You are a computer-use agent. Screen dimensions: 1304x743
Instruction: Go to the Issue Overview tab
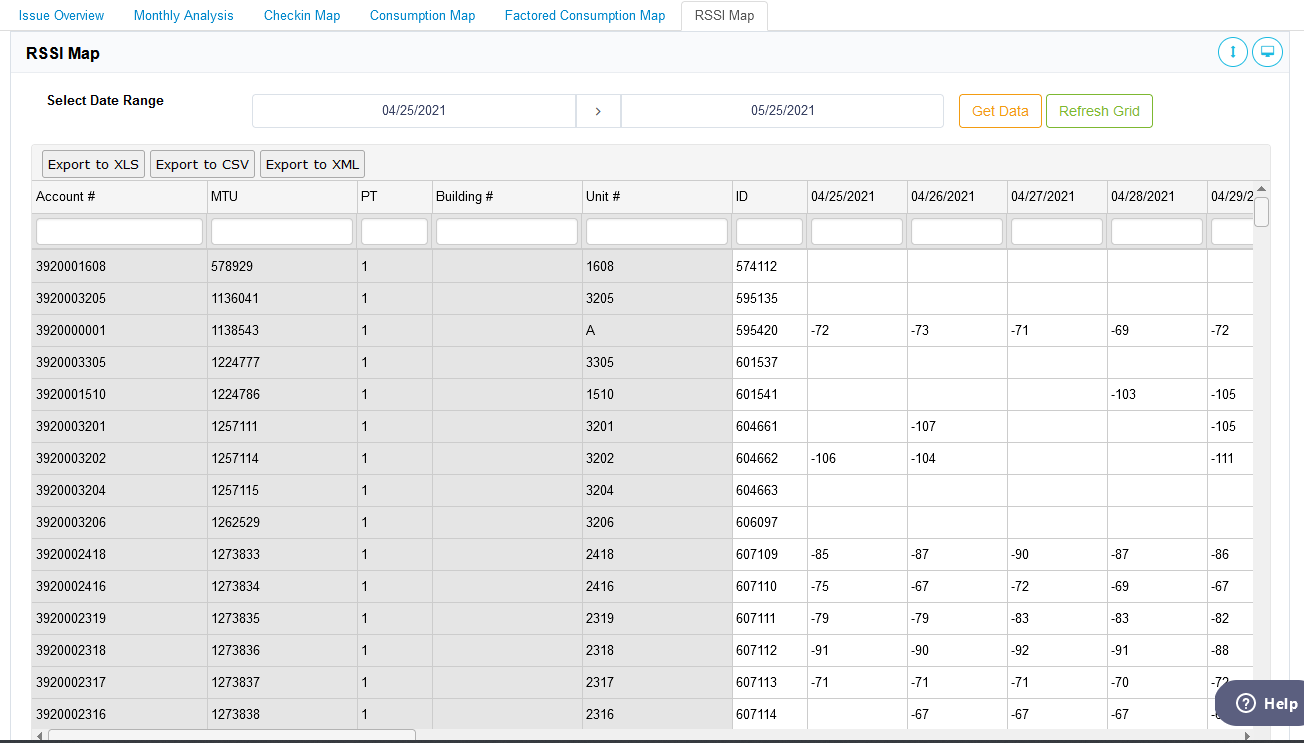click(x=62, y=15)
